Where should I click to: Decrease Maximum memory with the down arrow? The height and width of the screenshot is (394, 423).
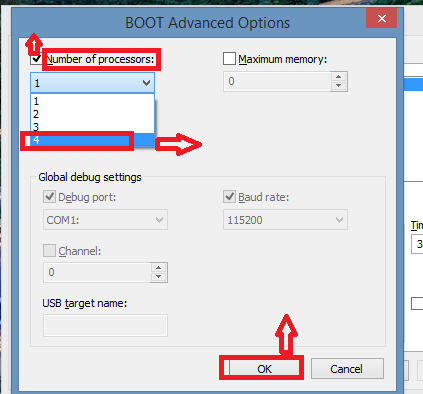click(x=339, y=86)
